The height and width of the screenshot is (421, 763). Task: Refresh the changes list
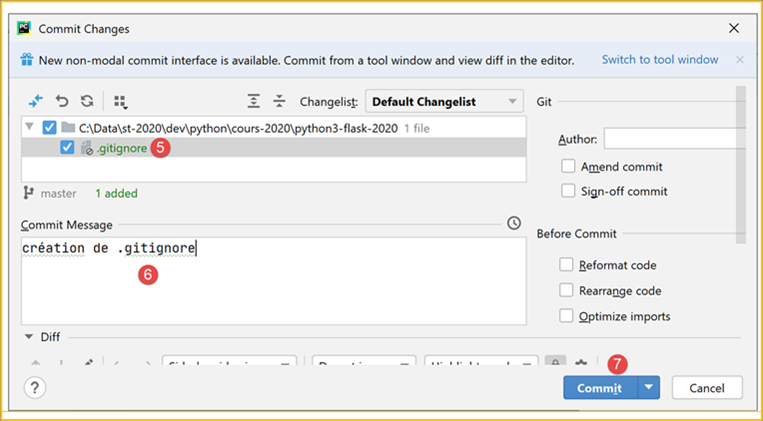[87, 101]
